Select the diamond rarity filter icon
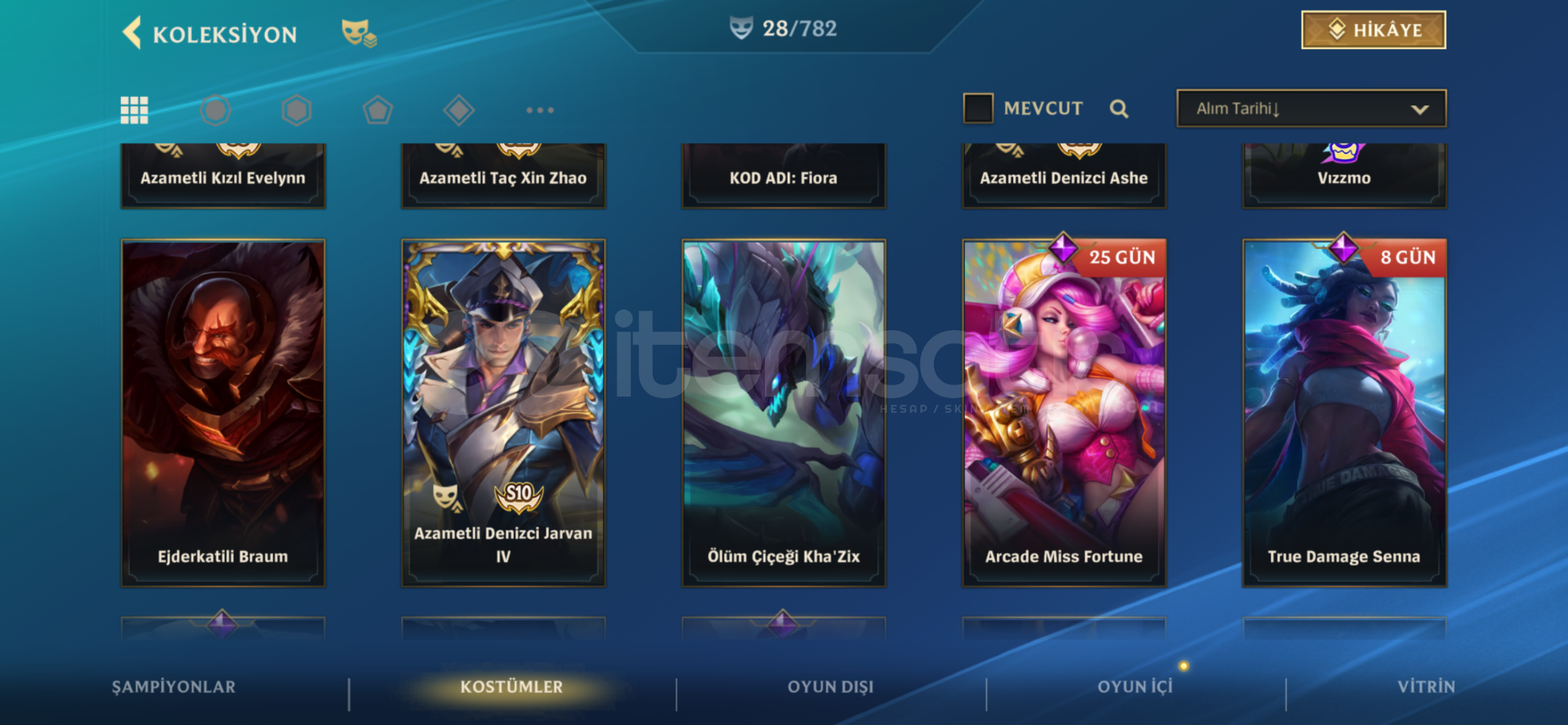 [459, 110]
